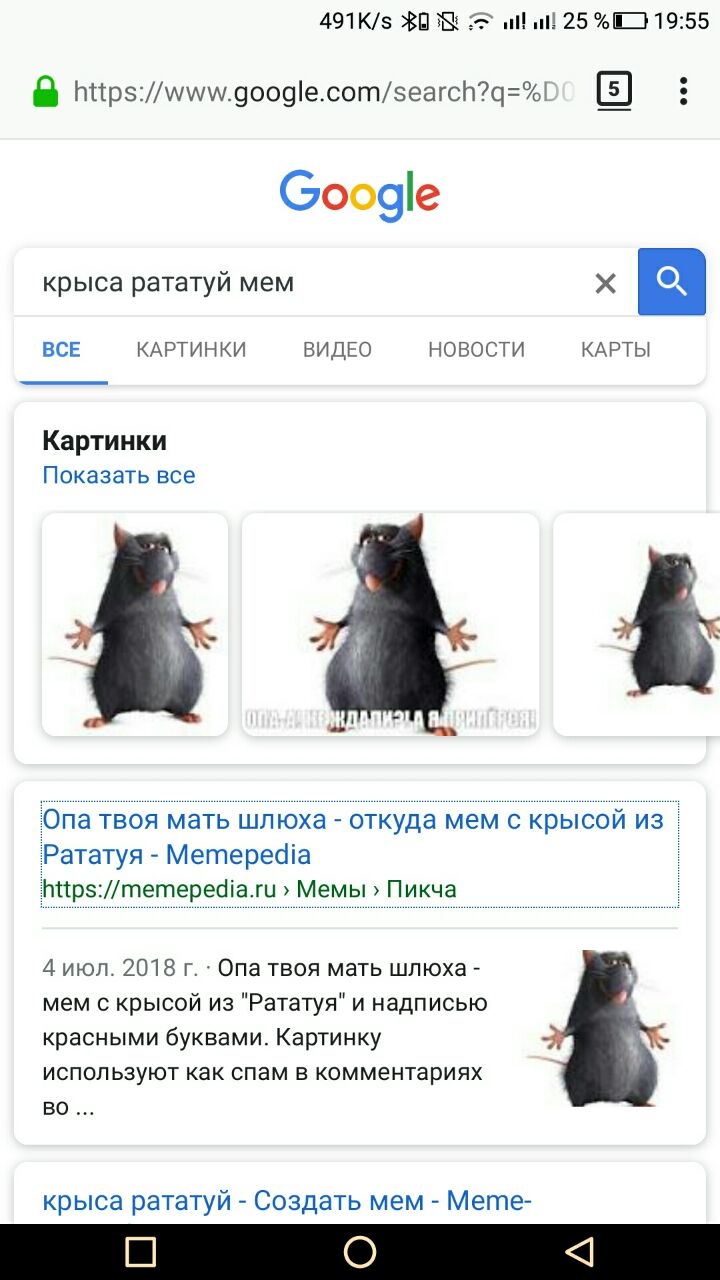The width and height of the screenshot is (720, 1280).
Task: Switch to the Новости tab
Action: 476,349
